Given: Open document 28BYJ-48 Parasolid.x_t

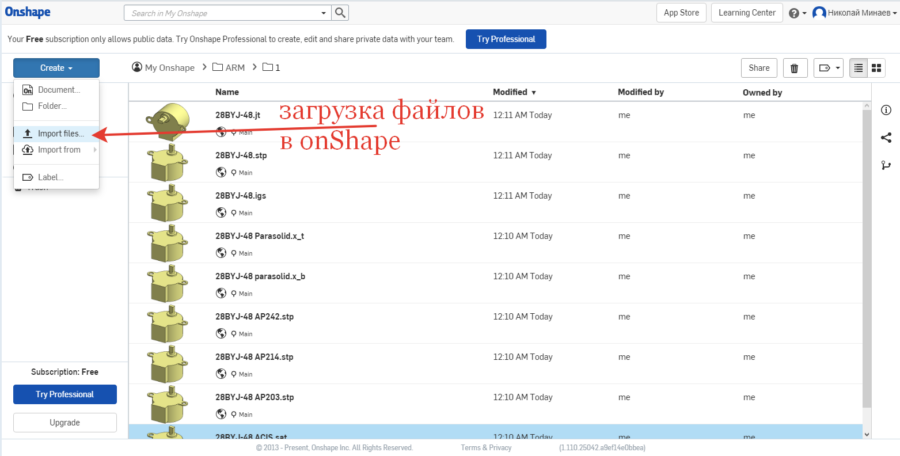Looking at the screenshot, I should [x=259, y=236].
